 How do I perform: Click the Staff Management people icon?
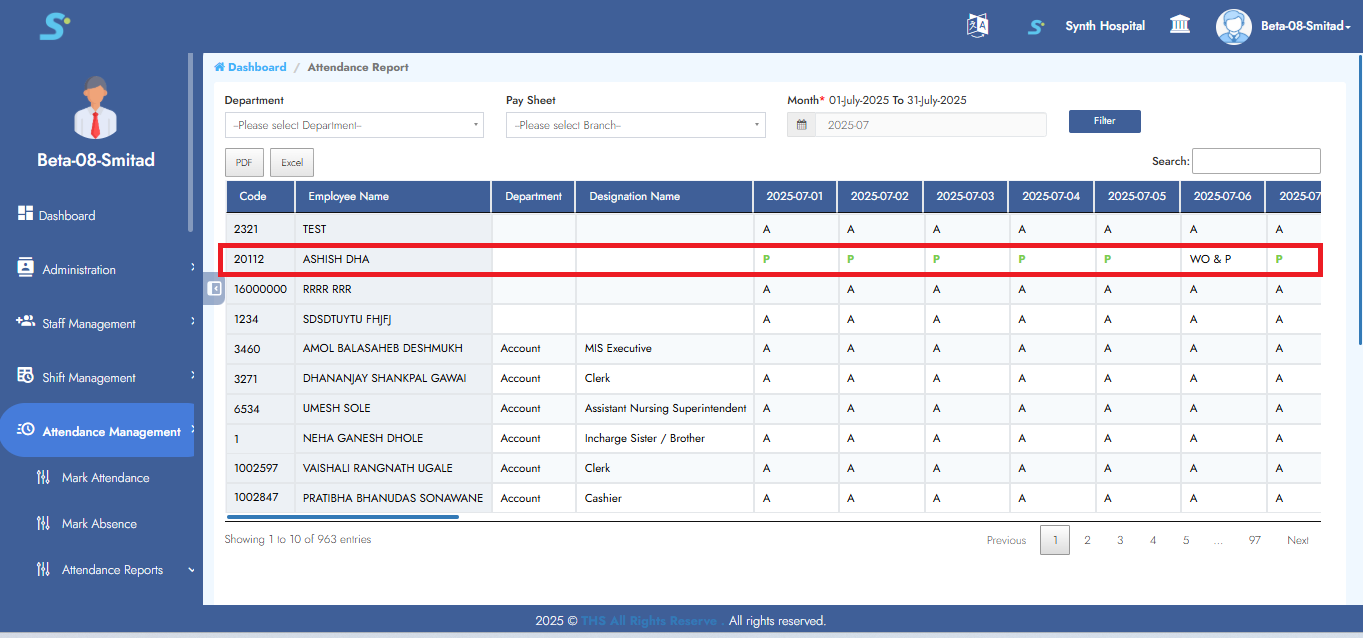pyautogui.click(x=26, y=322)
